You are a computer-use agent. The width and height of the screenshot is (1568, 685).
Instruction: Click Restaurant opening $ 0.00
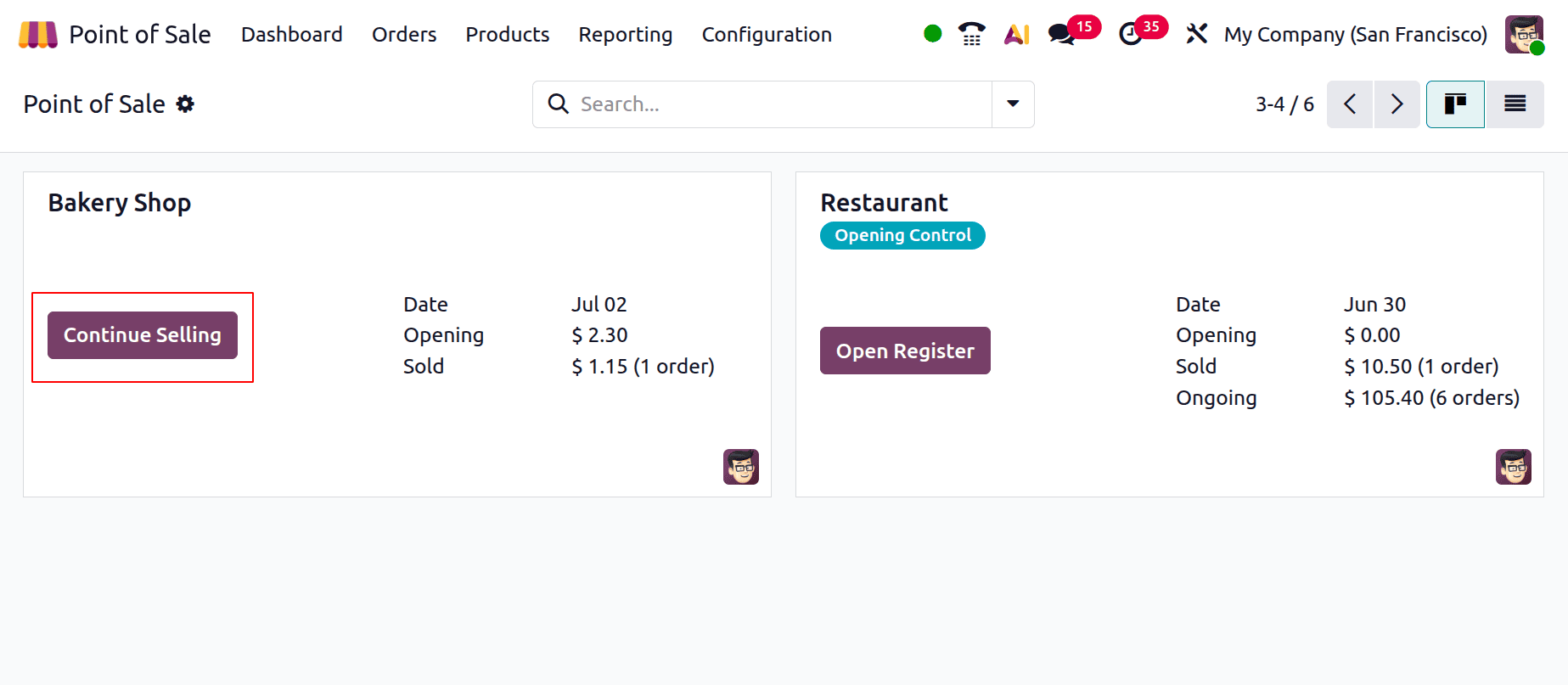1372,335
